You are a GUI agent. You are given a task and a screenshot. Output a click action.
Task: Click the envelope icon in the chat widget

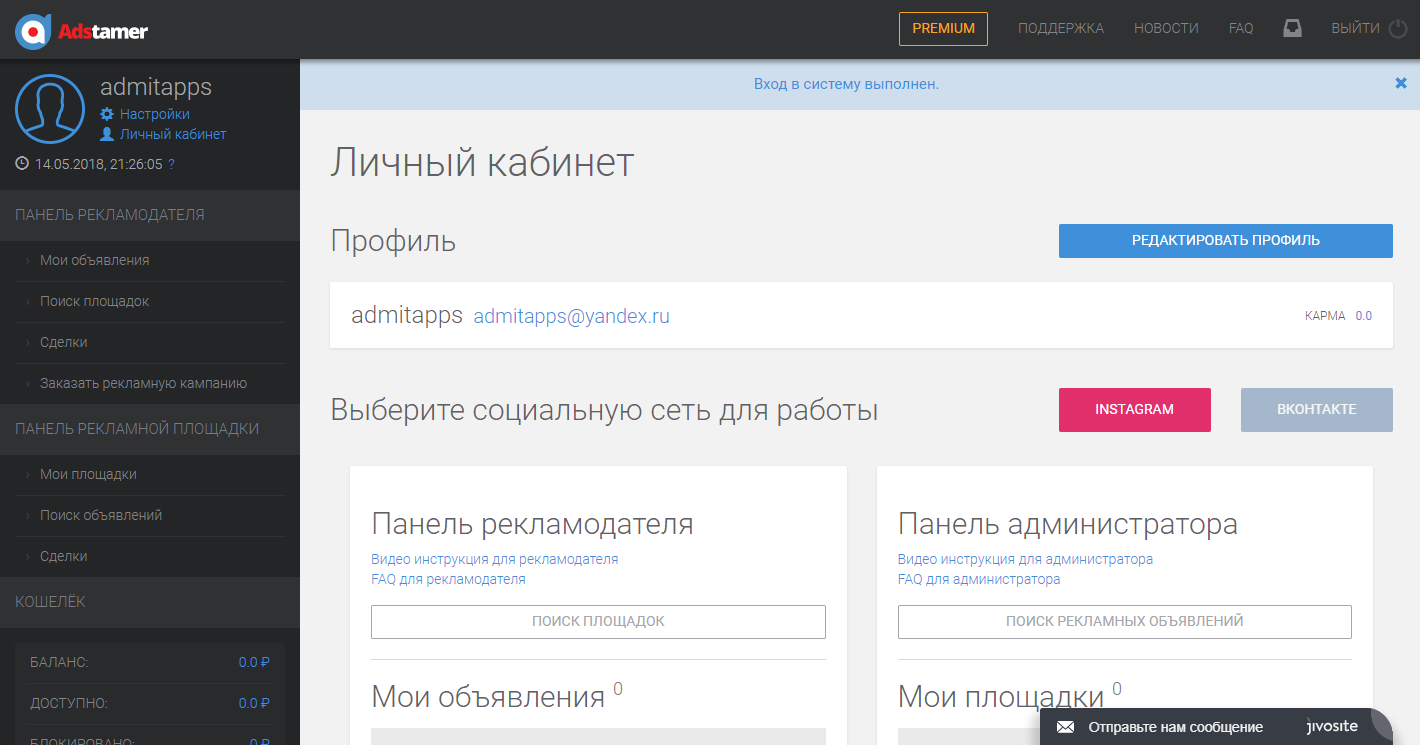tap(1064, 727)
